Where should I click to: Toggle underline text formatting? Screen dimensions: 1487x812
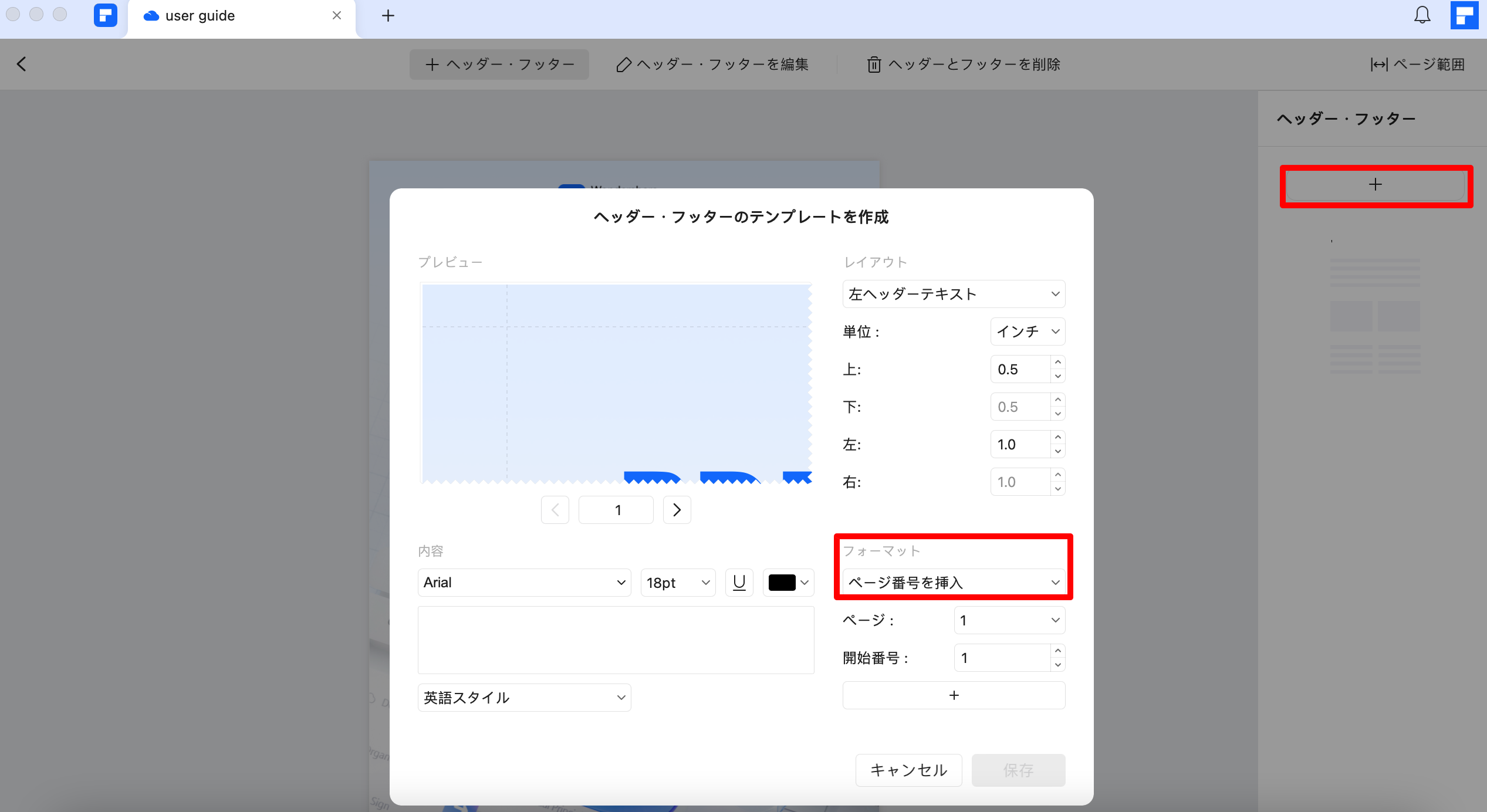pos(739,583)
